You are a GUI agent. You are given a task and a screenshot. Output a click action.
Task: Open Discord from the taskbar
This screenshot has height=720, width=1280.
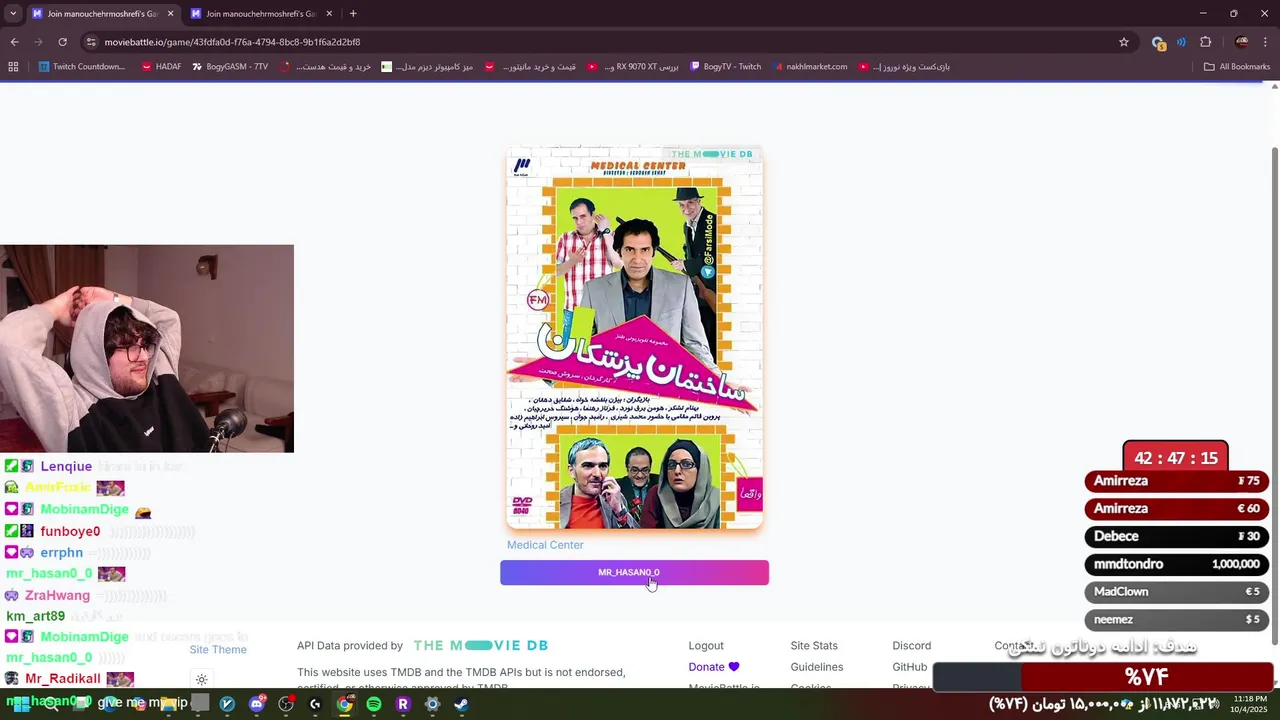(257, 704)
